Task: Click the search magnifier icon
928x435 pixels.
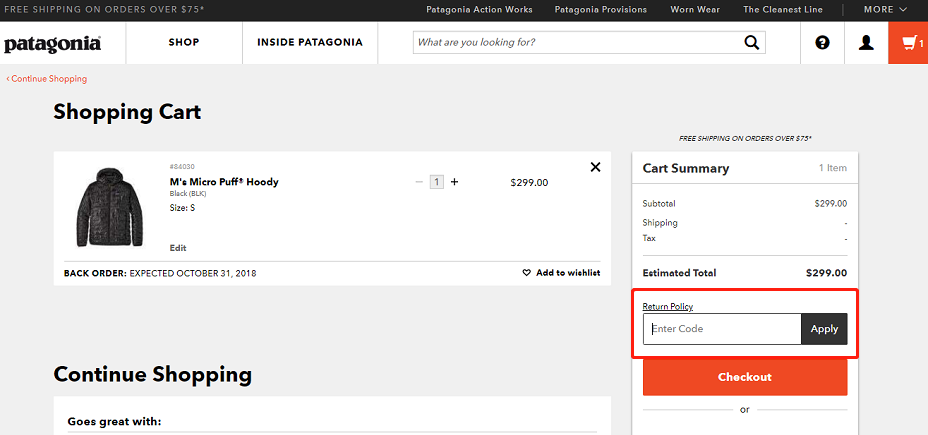Action: click(751, 43)
